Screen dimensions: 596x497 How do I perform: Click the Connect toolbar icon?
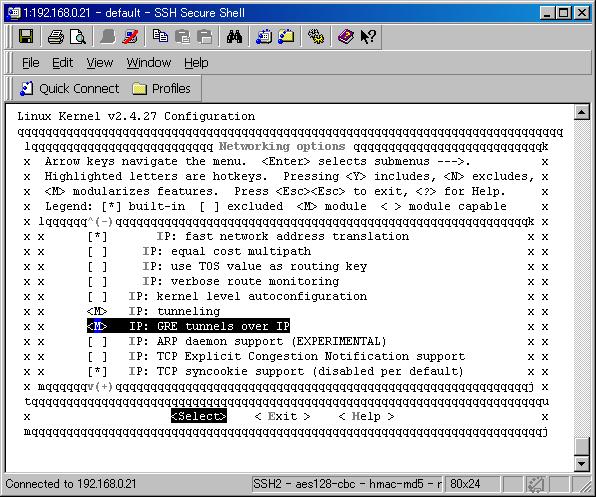coord(108,37)
